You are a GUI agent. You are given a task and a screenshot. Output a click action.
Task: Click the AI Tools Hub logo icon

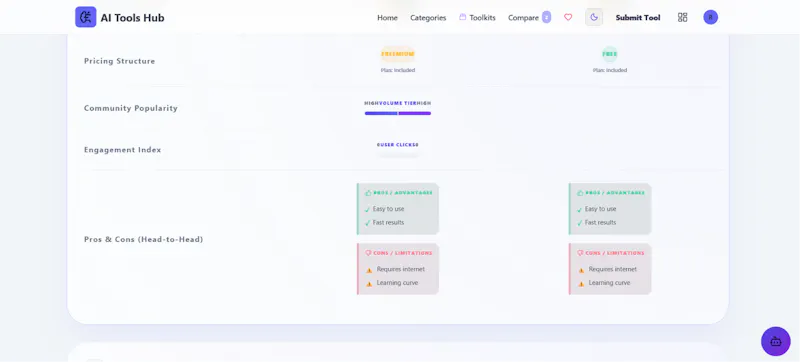[86, 17]
